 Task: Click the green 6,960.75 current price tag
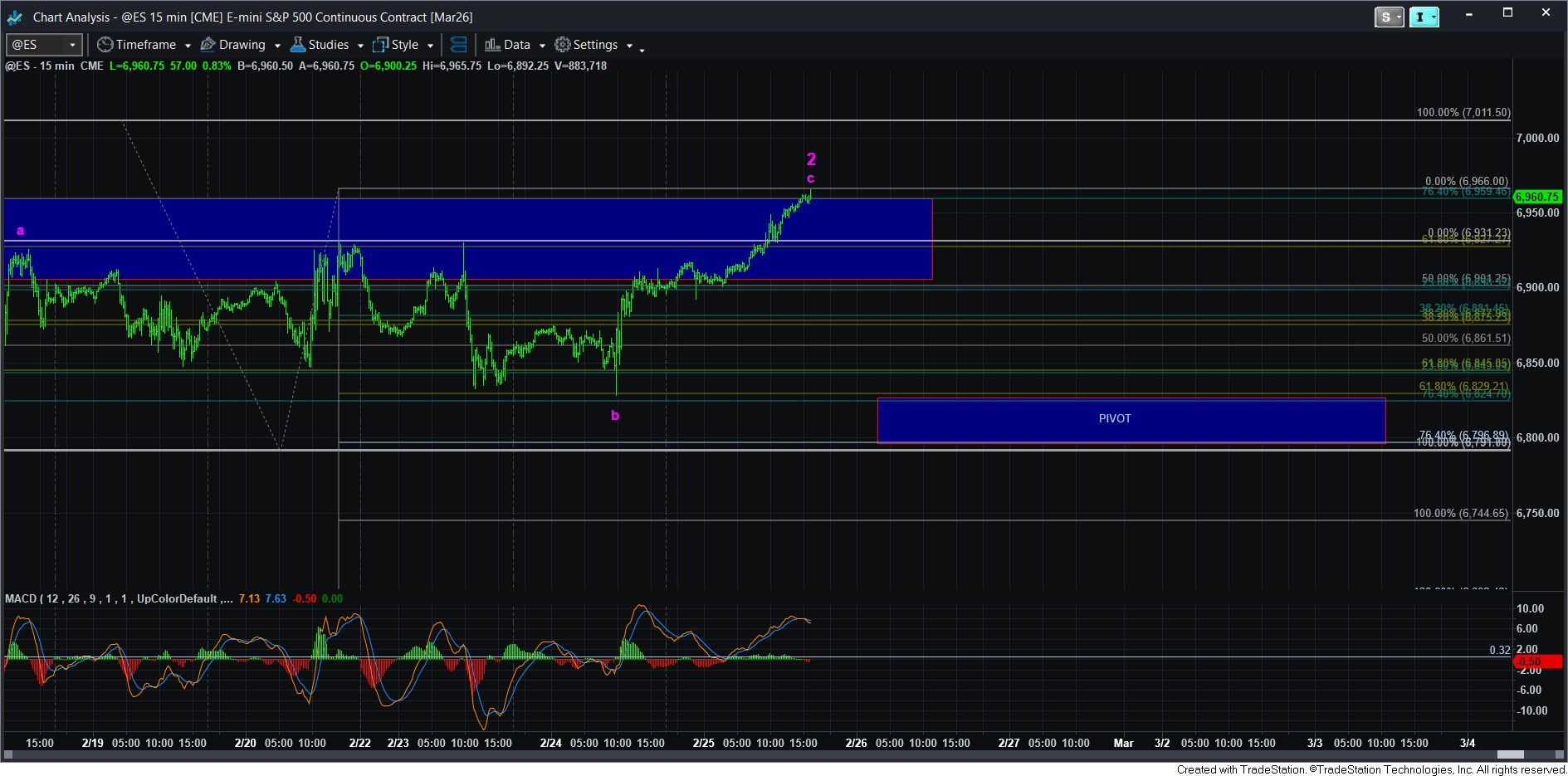click(x=1537, y=197)
